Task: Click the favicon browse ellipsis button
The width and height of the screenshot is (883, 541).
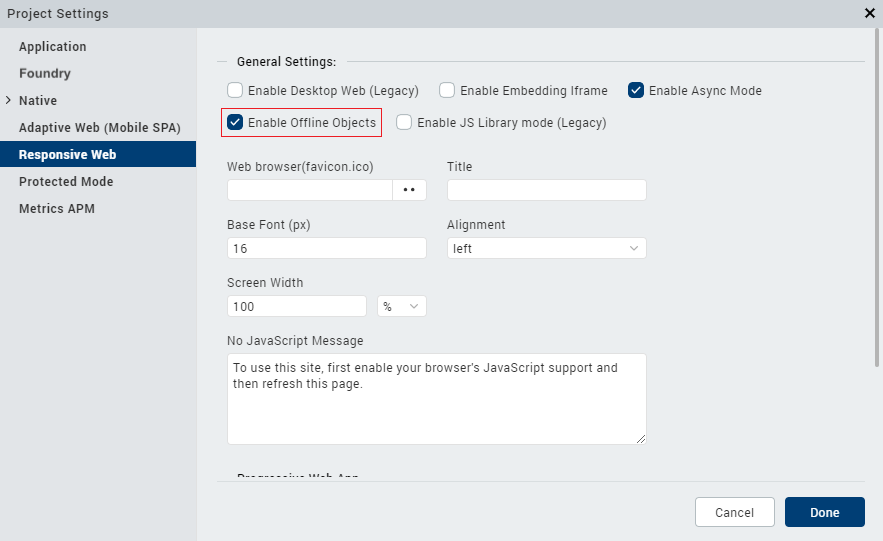Action: [409, 190]
